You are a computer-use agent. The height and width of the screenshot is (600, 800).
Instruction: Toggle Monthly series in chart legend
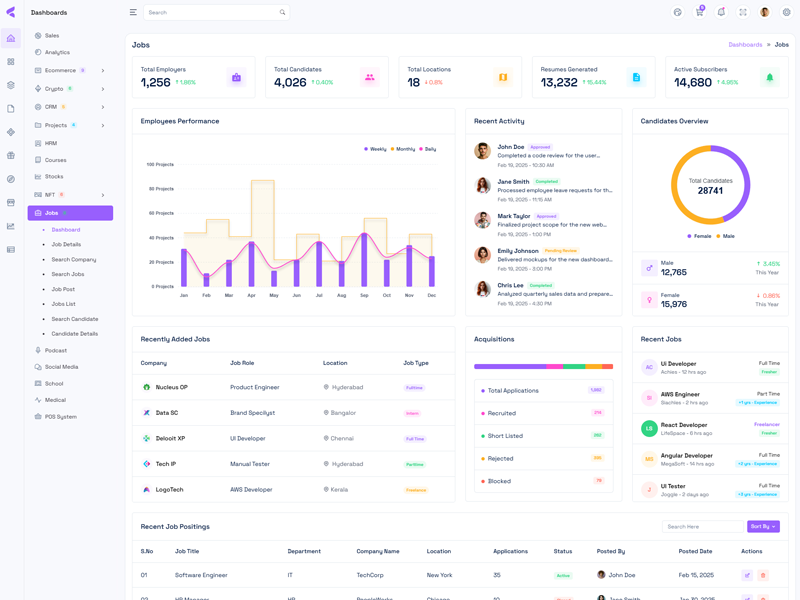(x=402, y=149)
